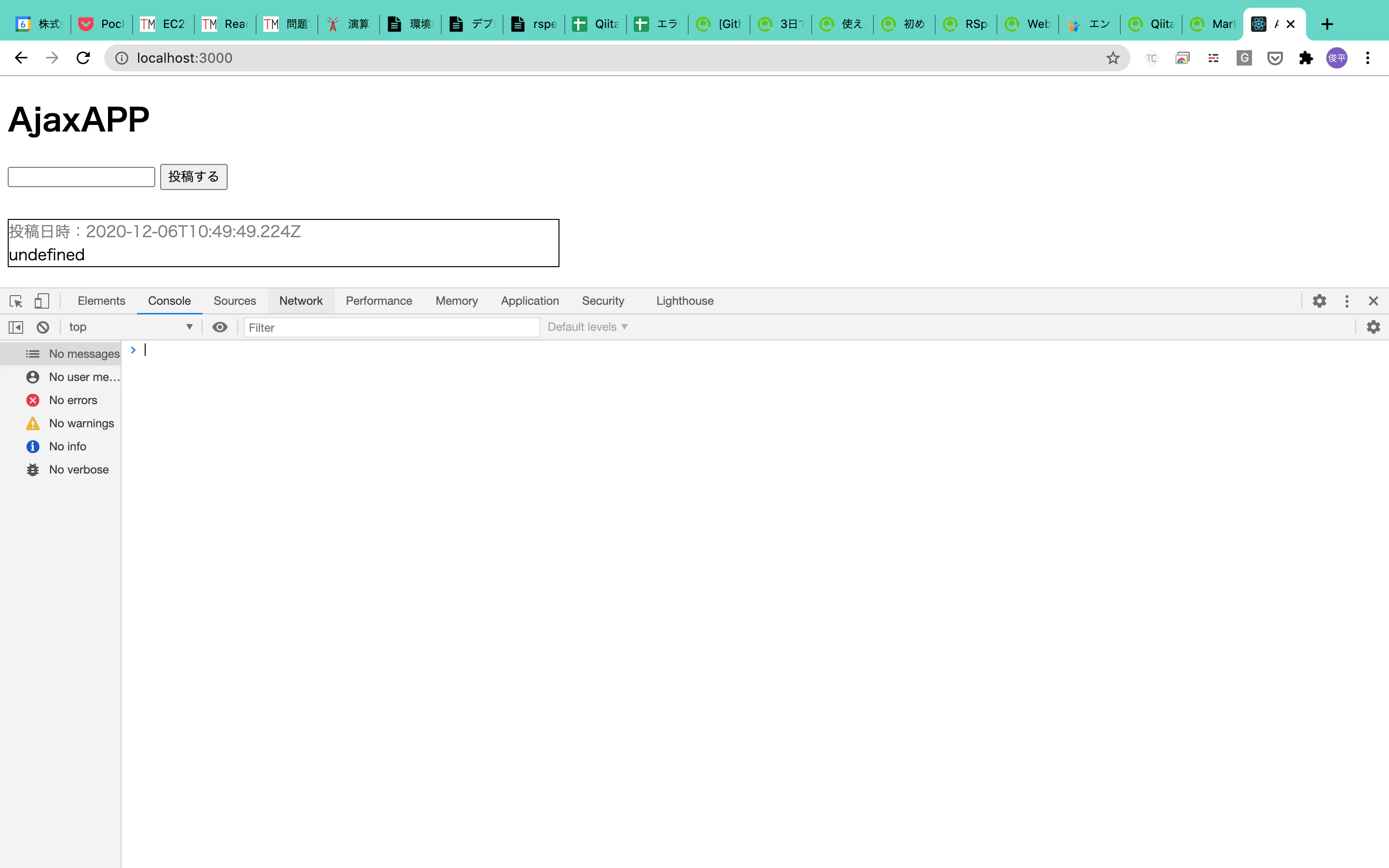Screen dimensions: 1389x868
Task: Select the No errors sidebar filter
Action: coord(73,400)
